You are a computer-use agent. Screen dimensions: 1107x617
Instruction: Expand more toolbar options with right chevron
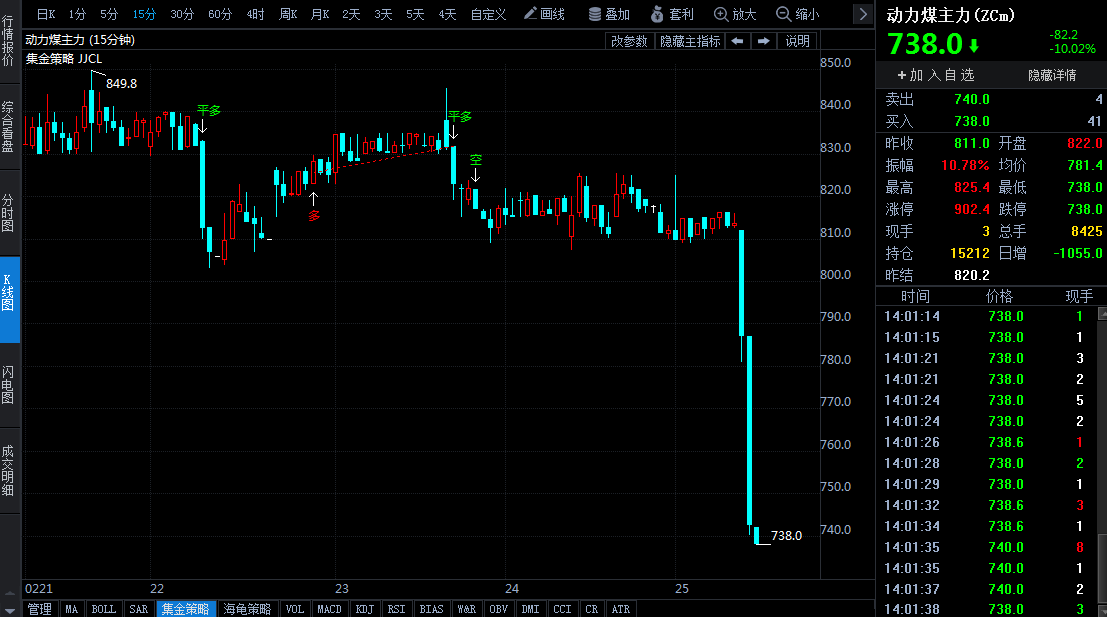click(863, 14)
